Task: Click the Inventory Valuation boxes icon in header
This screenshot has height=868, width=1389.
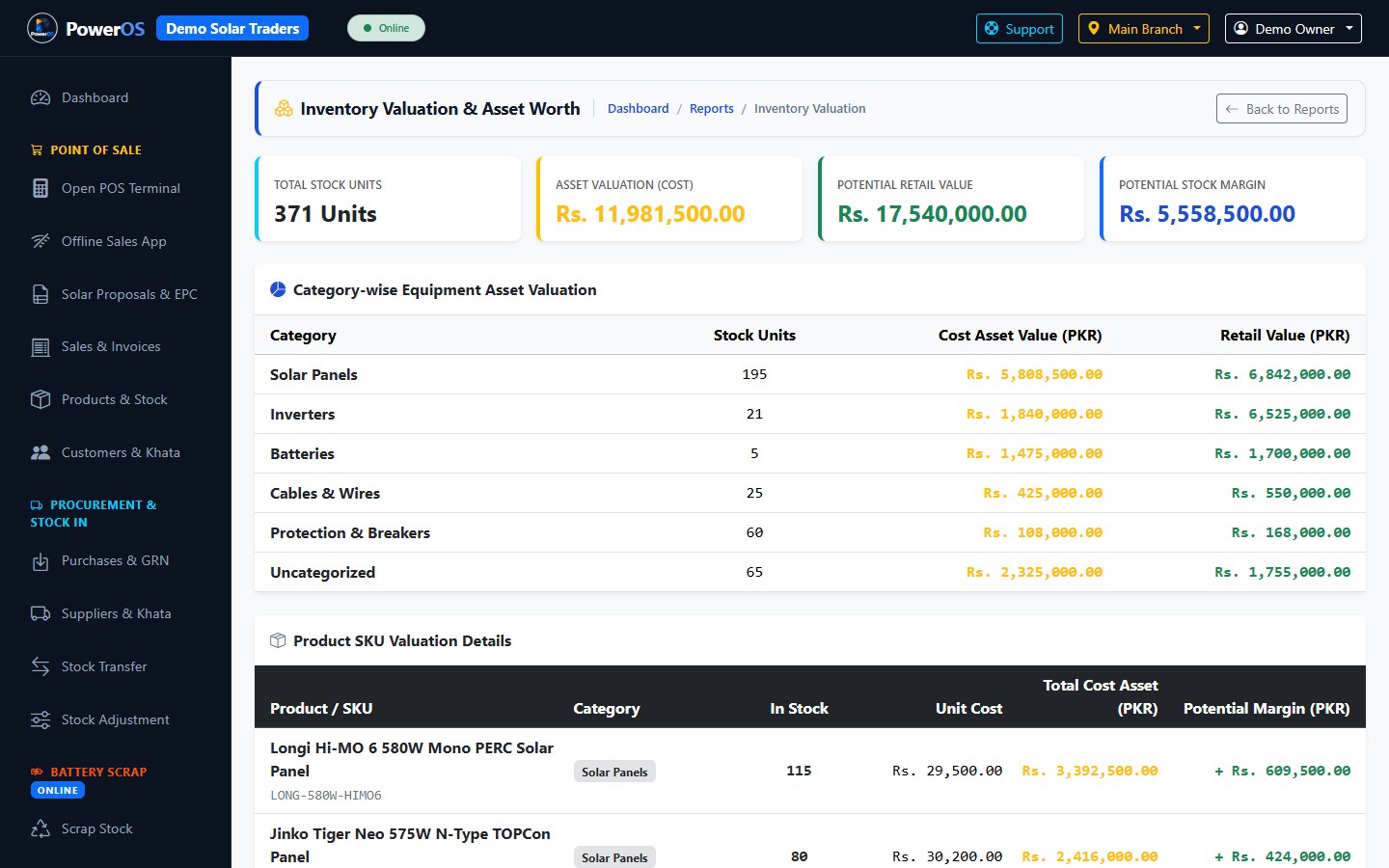Action: (284, 109)
